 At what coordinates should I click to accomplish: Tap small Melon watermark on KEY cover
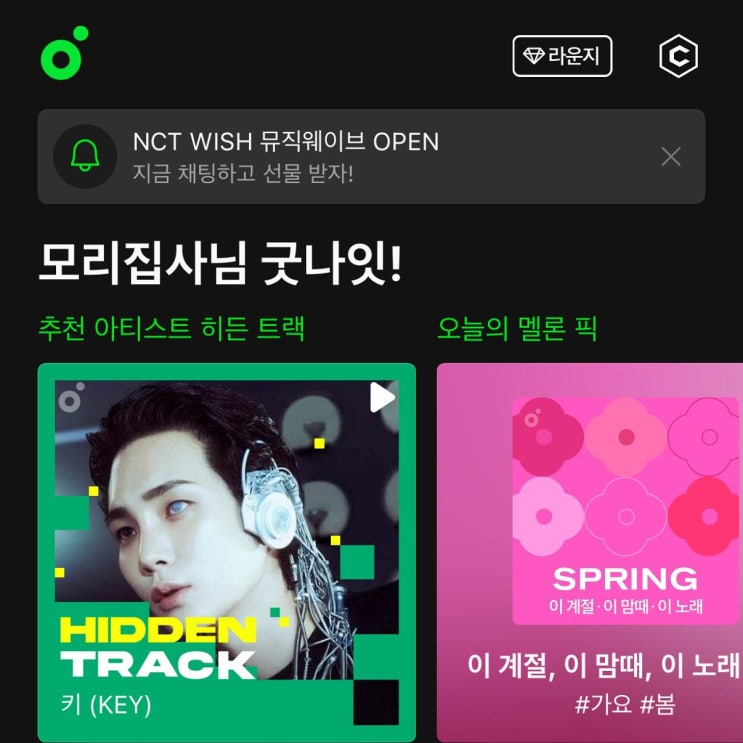tap(71, 397)
